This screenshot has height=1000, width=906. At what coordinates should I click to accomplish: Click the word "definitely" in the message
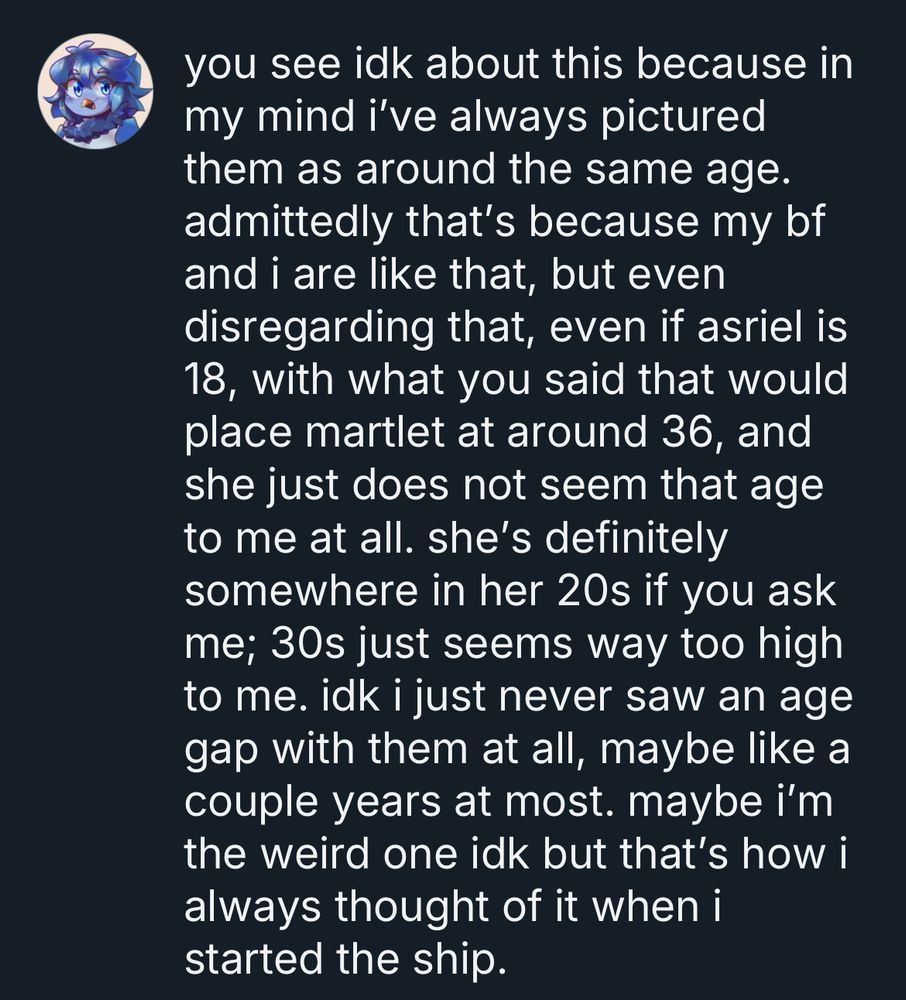(636, 540)
